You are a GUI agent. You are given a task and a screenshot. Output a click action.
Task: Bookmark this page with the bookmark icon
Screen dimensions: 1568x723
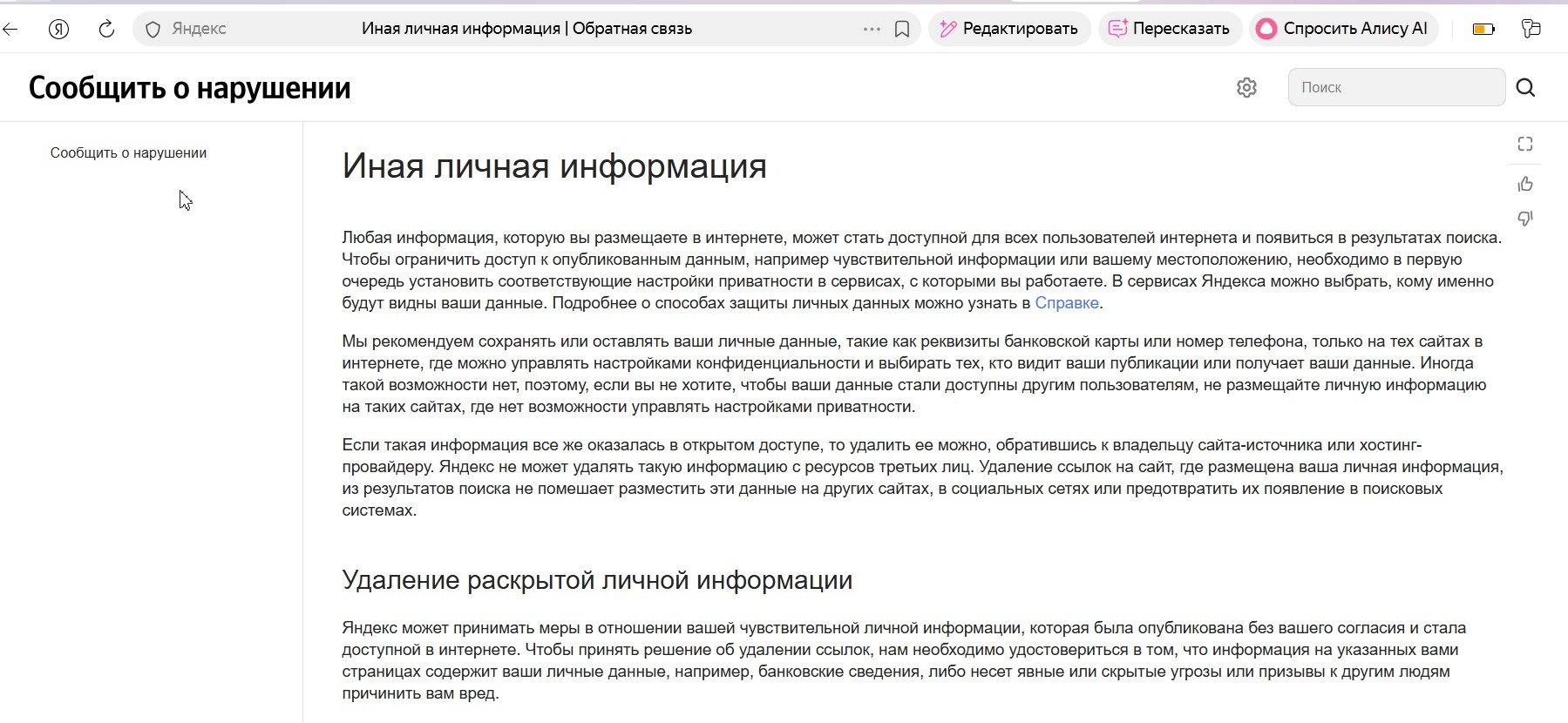pyautogui.click(x=902, y=29)
